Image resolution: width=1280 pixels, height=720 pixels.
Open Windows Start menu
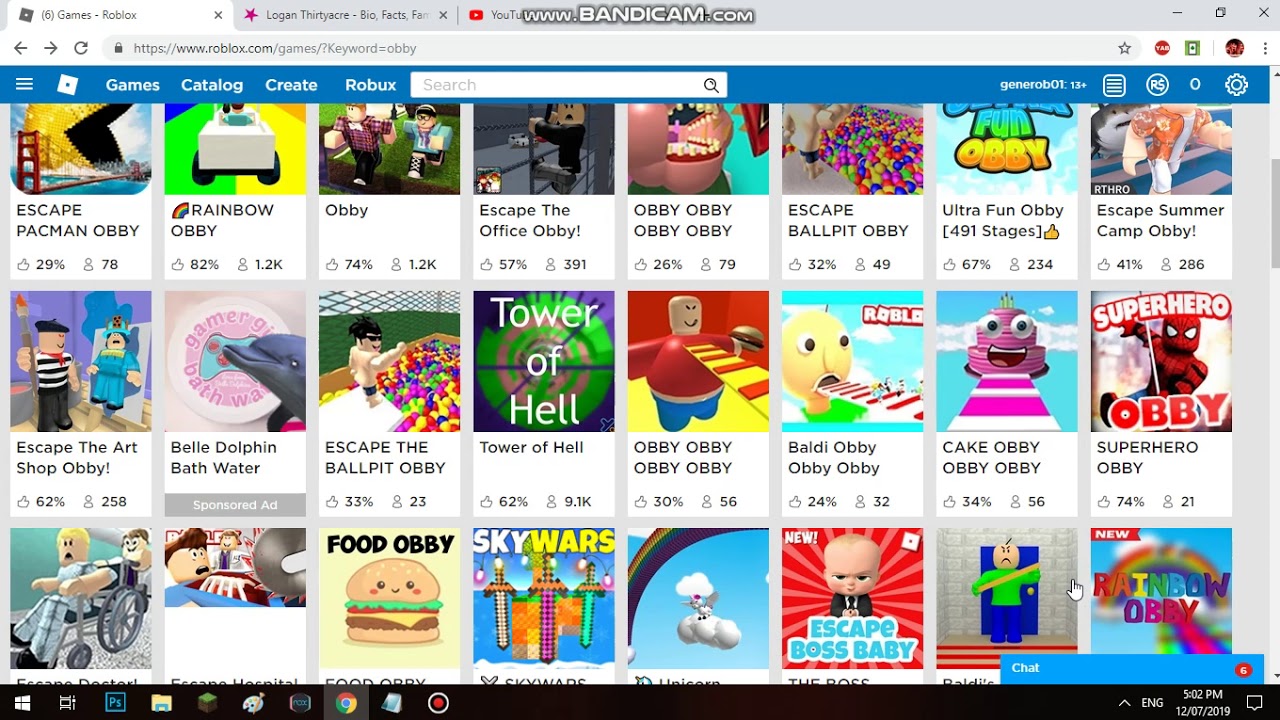21,703
